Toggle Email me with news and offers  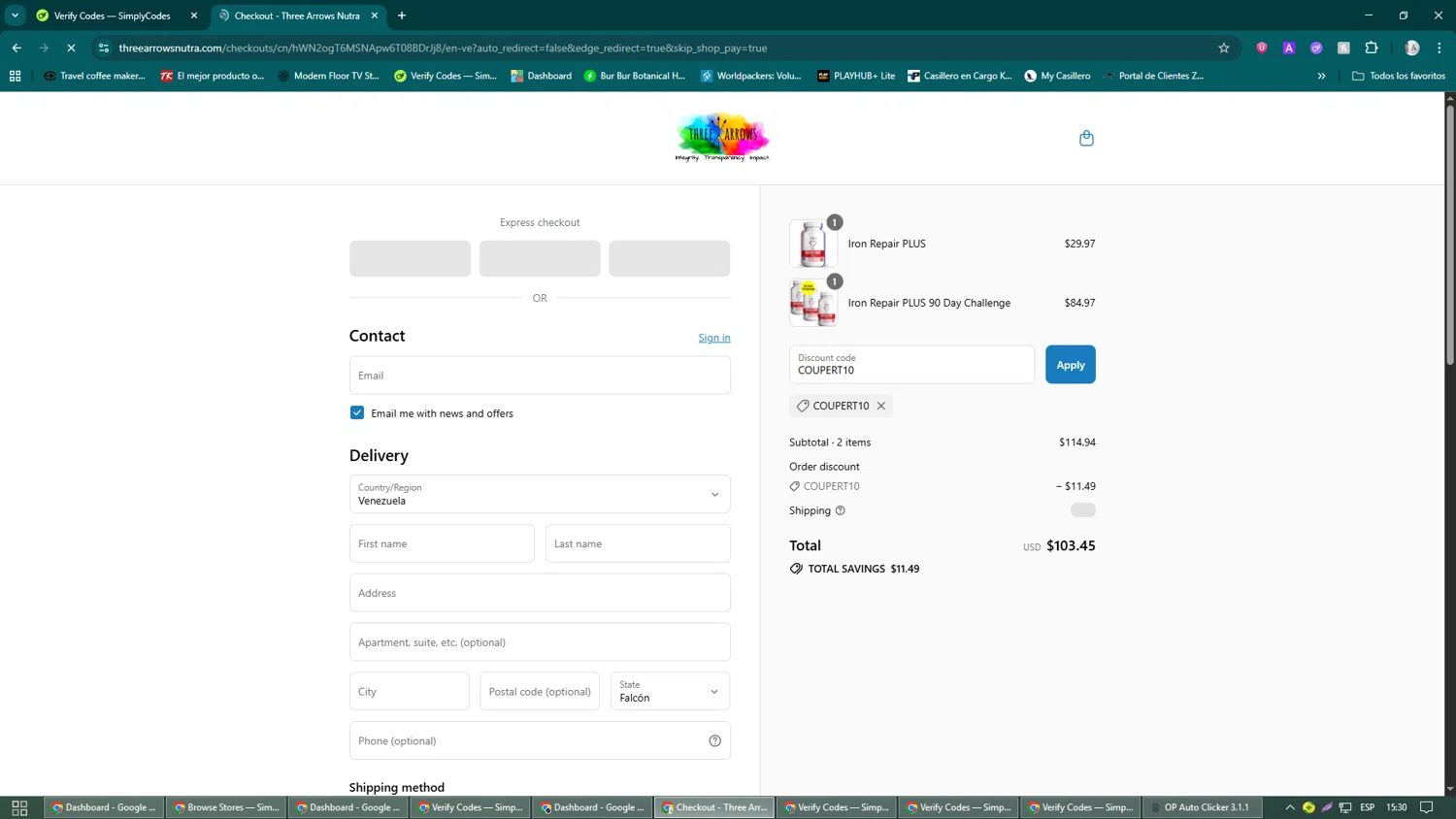pos(357,412)
